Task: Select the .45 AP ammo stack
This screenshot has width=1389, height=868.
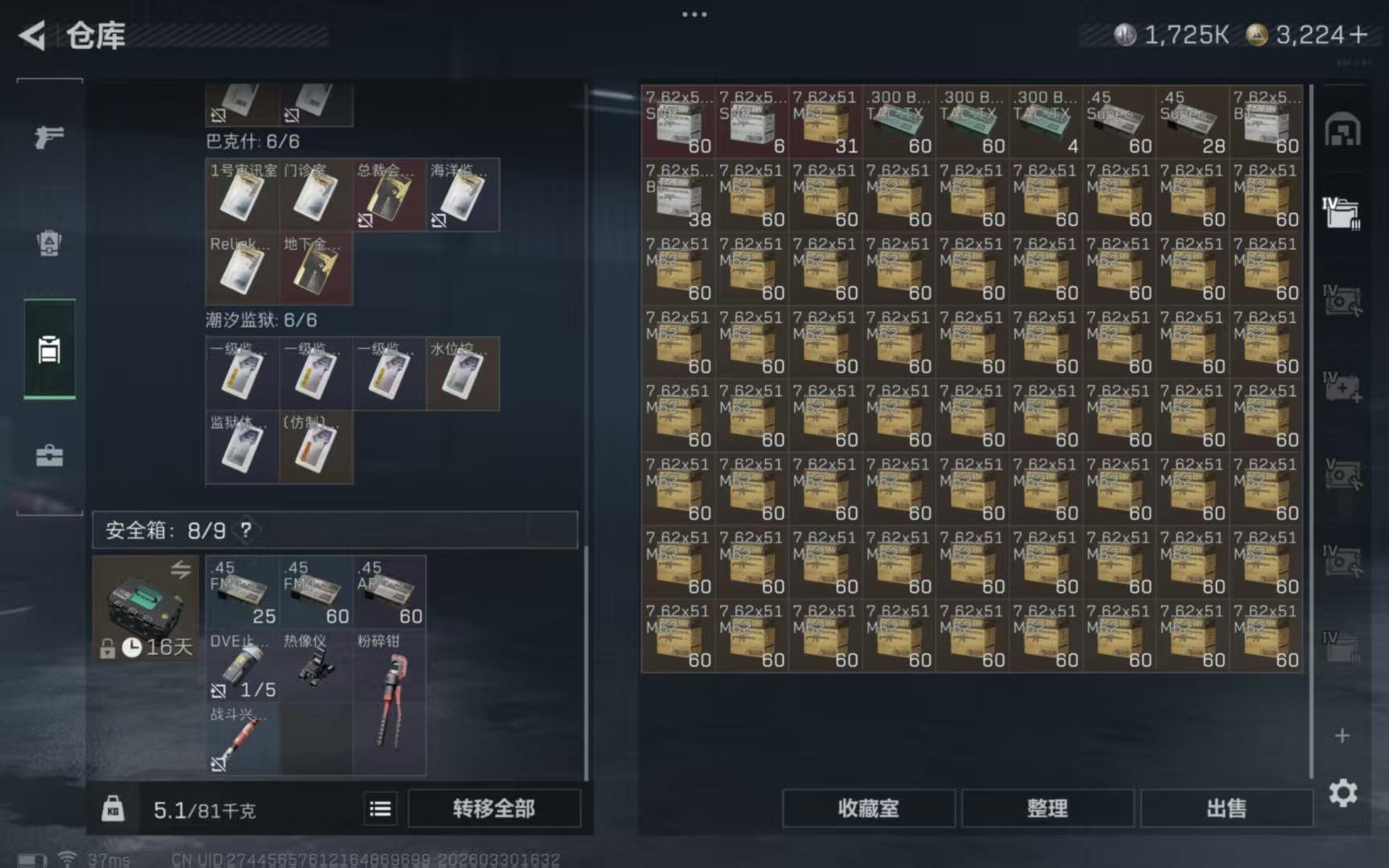Action: [x=389, y=592]
